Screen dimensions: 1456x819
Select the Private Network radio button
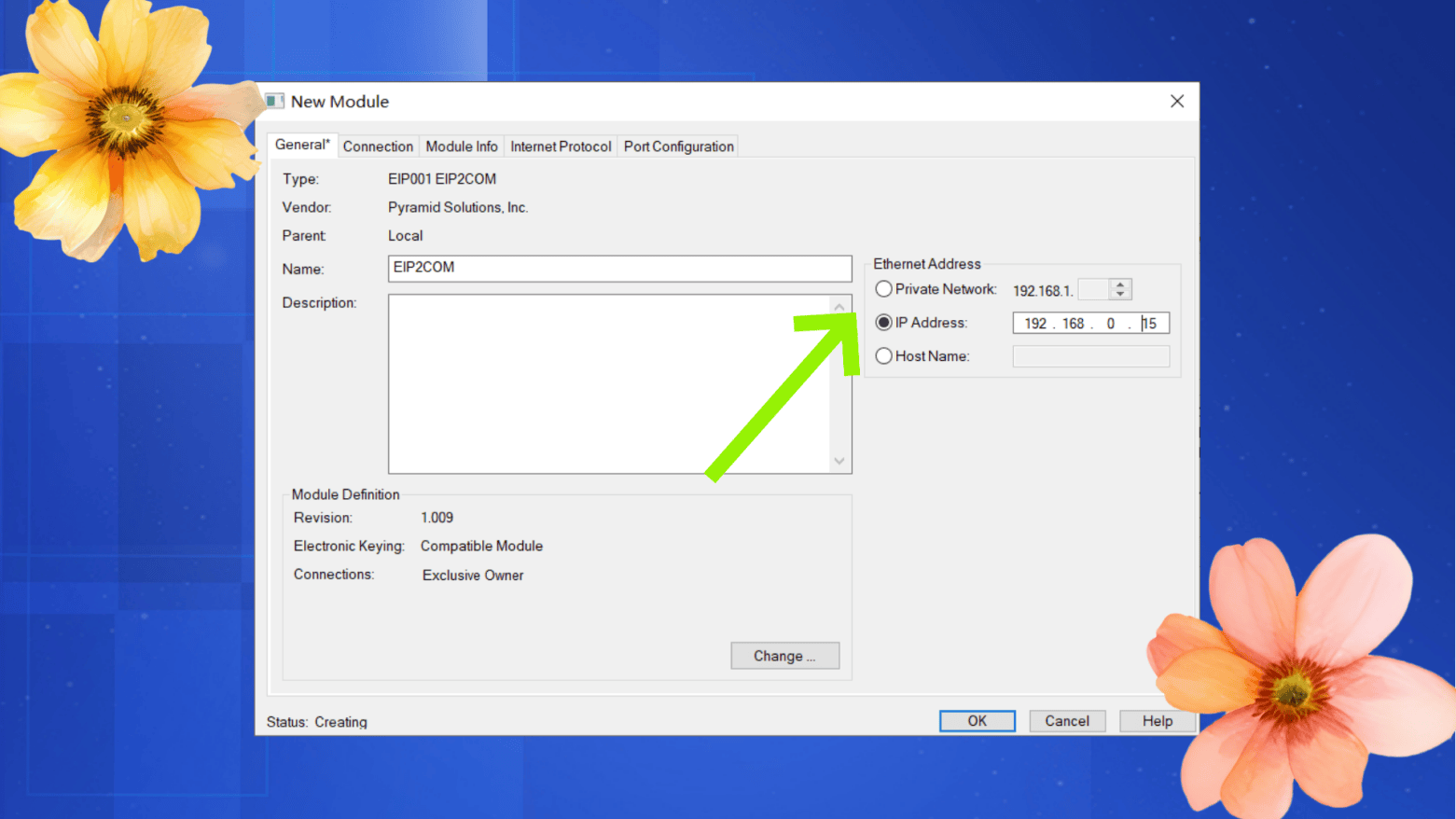[x=883, y=289]
